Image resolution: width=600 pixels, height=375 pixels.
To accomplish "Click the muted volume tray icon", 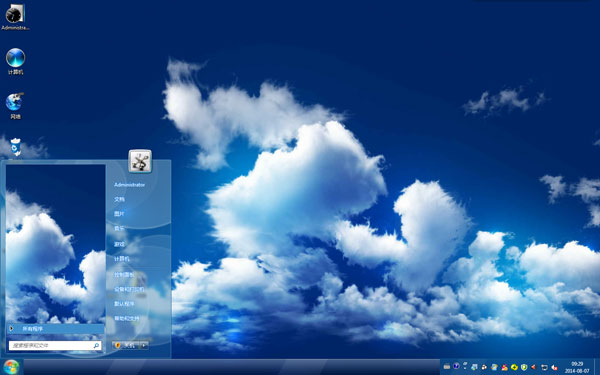I will click(554, 367).
